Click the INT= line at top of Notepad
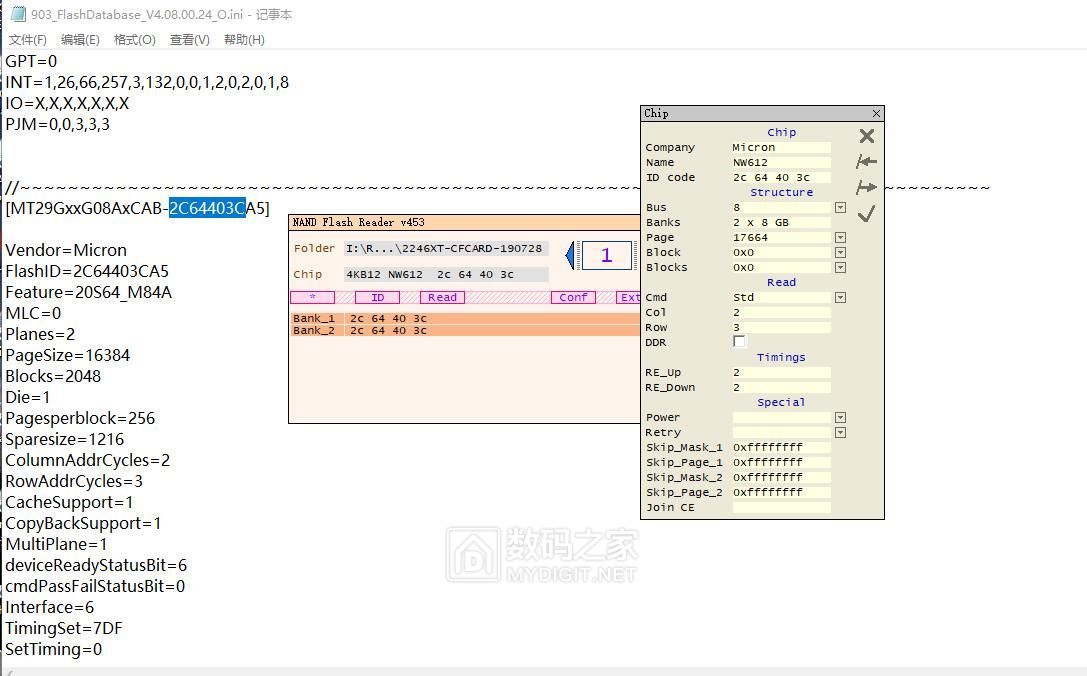 (x=147, y=83)
